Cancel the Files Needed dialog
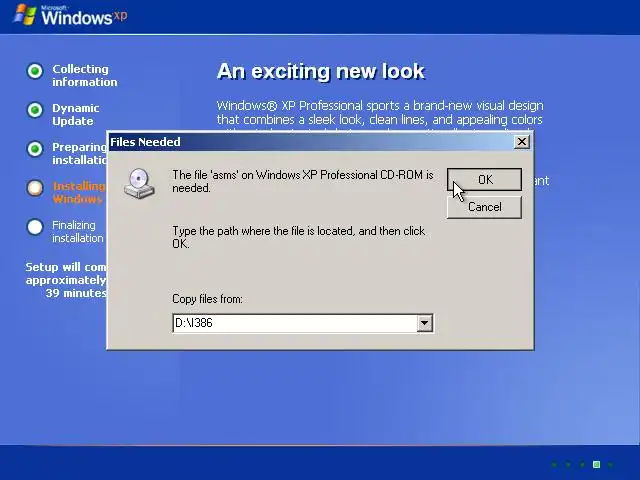 (484, 207)
